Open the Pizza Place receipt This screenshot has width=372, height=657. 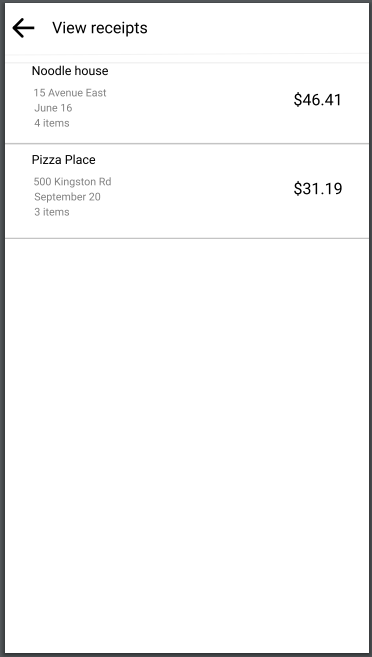coord(187,191)
